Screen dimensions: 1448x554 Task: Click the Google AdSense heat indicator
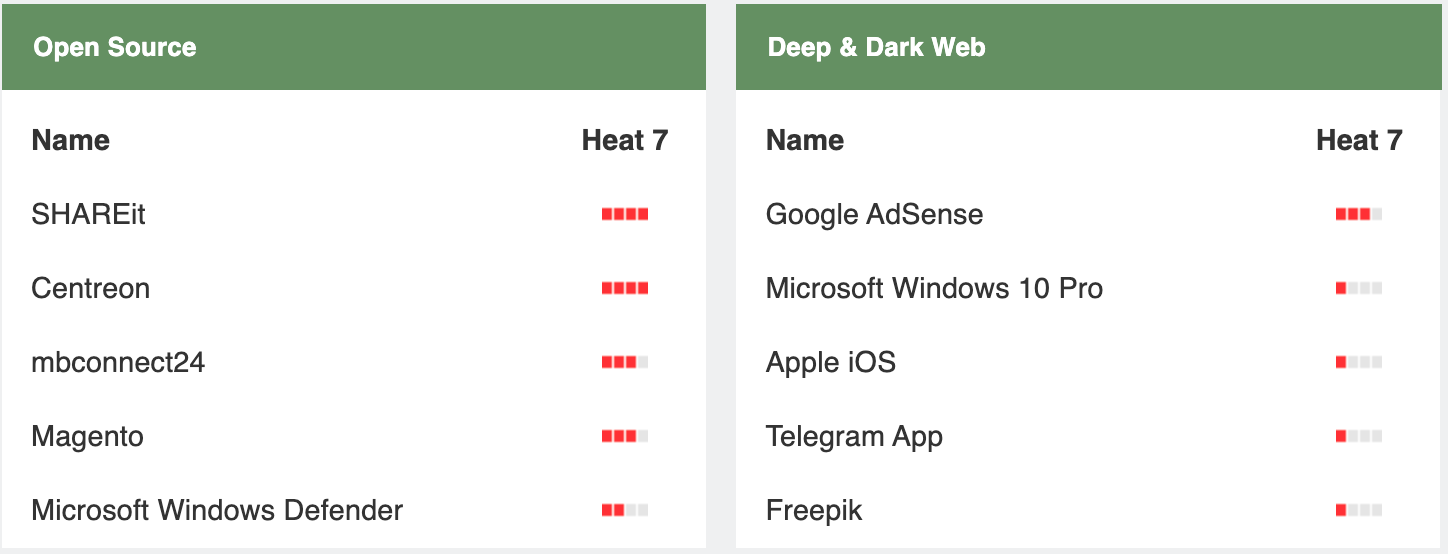(1359, 214)
